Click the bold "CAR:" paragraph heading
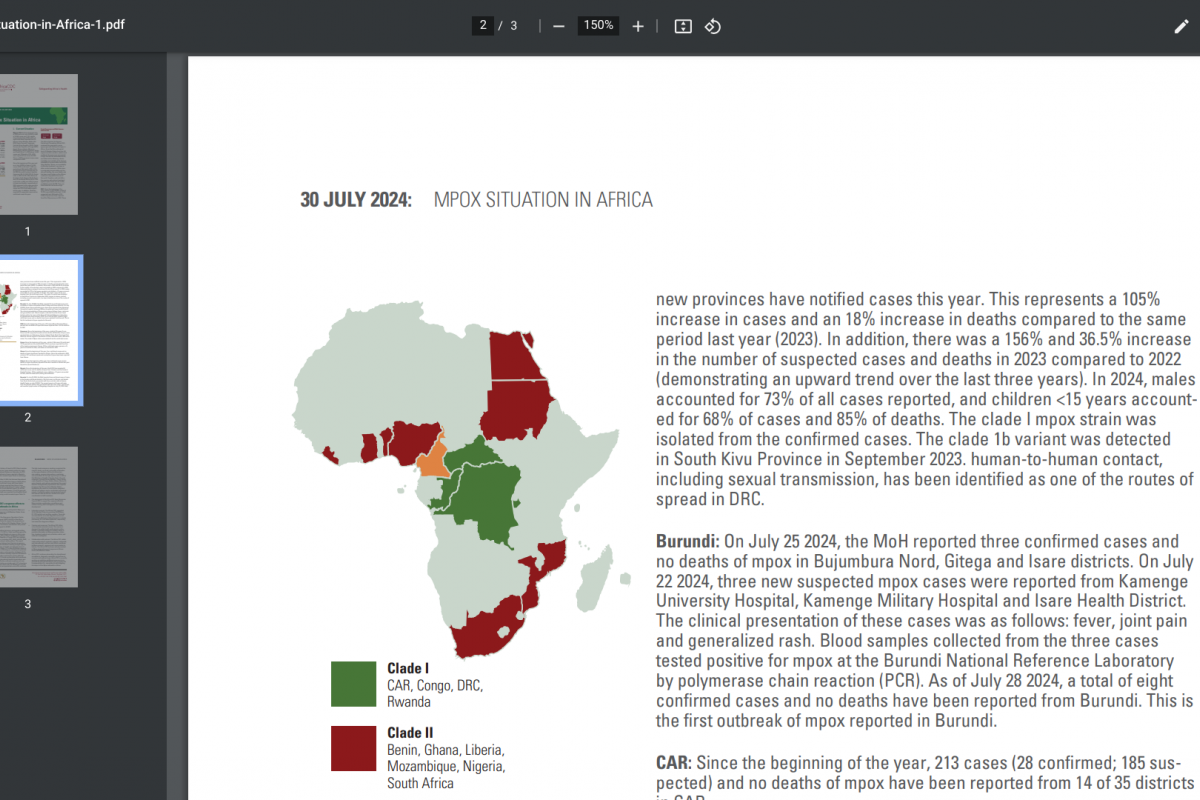 coord(672,762)
